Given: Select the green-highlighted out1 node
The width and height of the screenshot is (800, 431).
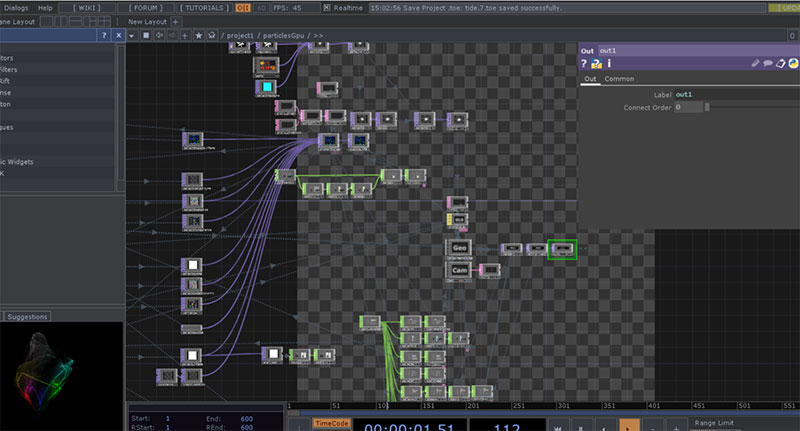Looking at the screenshot, I should click(562, 249).
